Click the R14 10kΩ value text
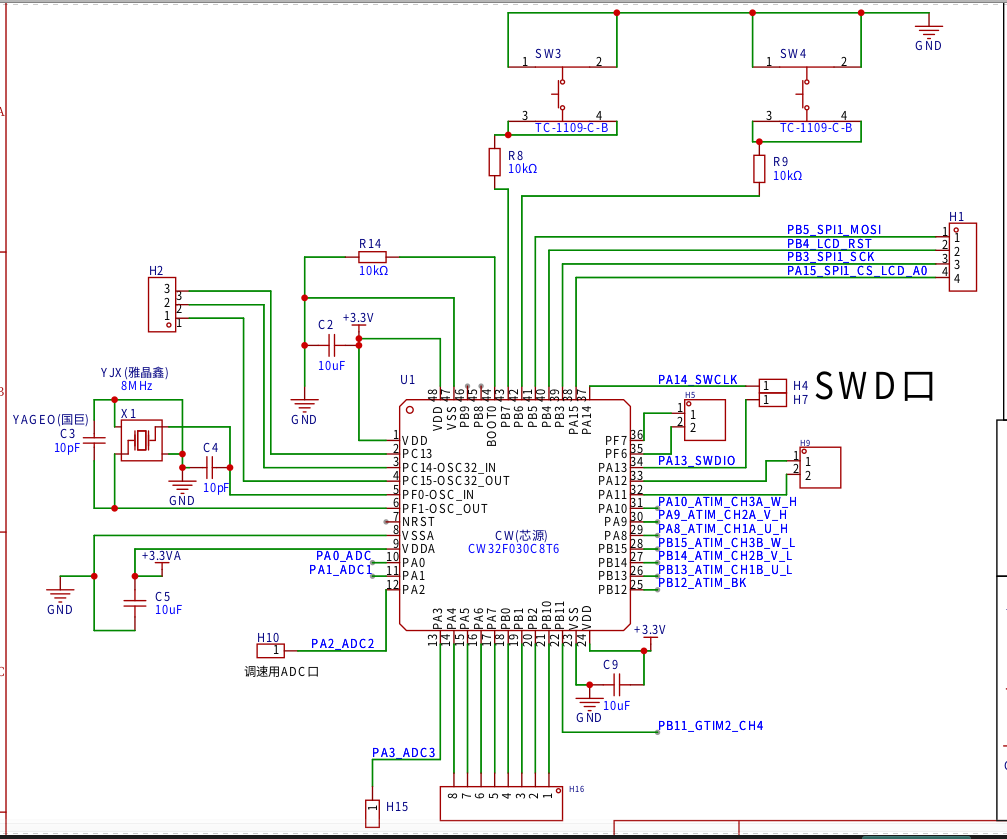This screenshot has width=1007, height=839. pyautogui.click(x=373, y=270)
